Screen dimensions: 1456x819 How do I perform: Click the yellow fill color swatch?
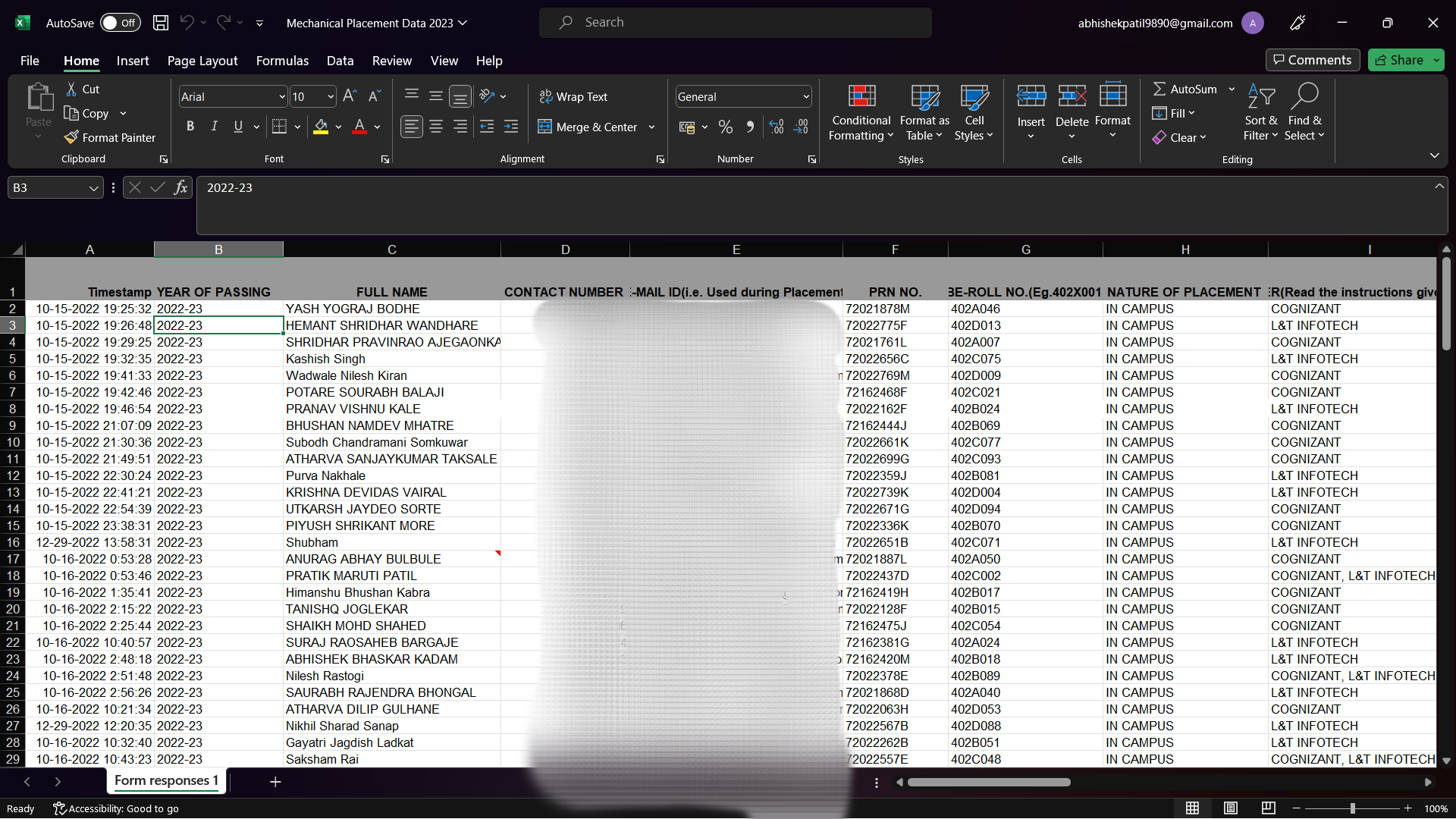321,127
